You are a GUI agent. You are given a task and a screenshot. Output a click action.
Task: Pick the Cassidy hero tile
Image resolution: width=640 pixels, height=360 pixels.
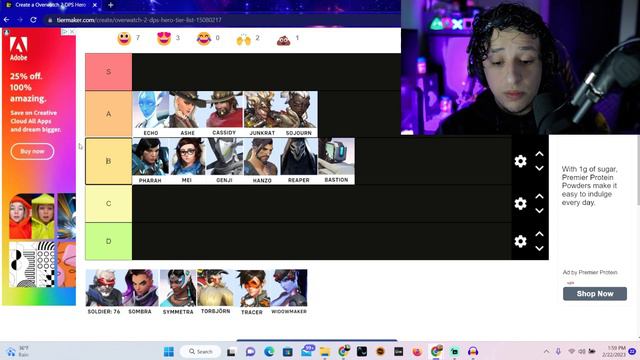point(224,114)
